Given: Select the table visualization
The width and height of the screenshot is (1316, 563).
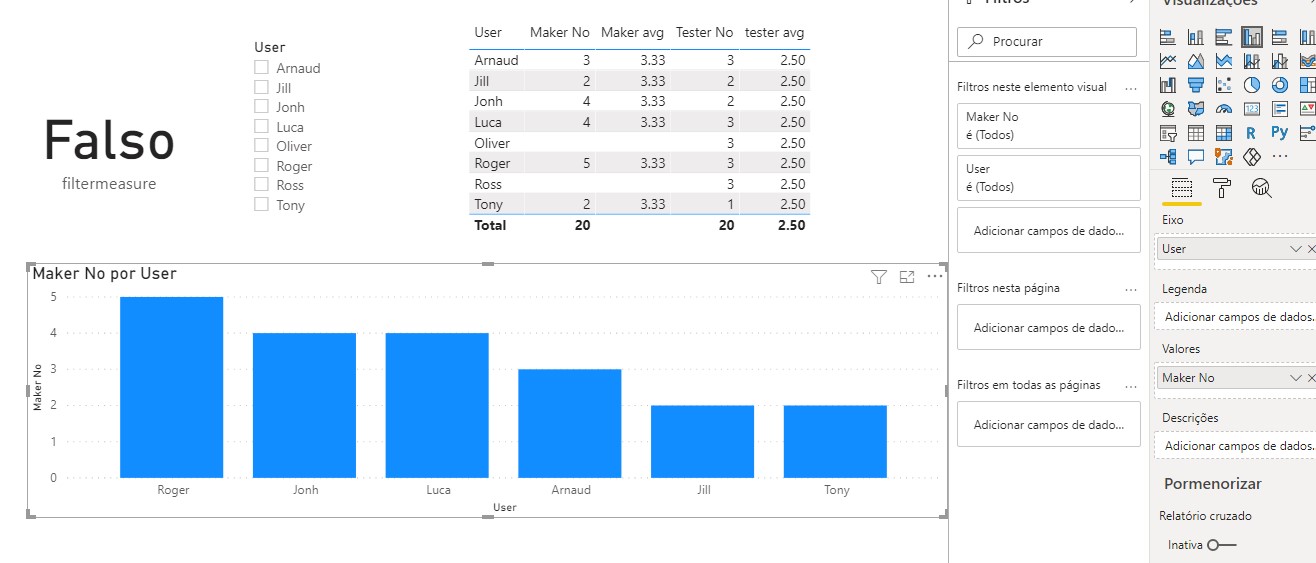Looking at the screenshot, I should tap(1195, 133).
